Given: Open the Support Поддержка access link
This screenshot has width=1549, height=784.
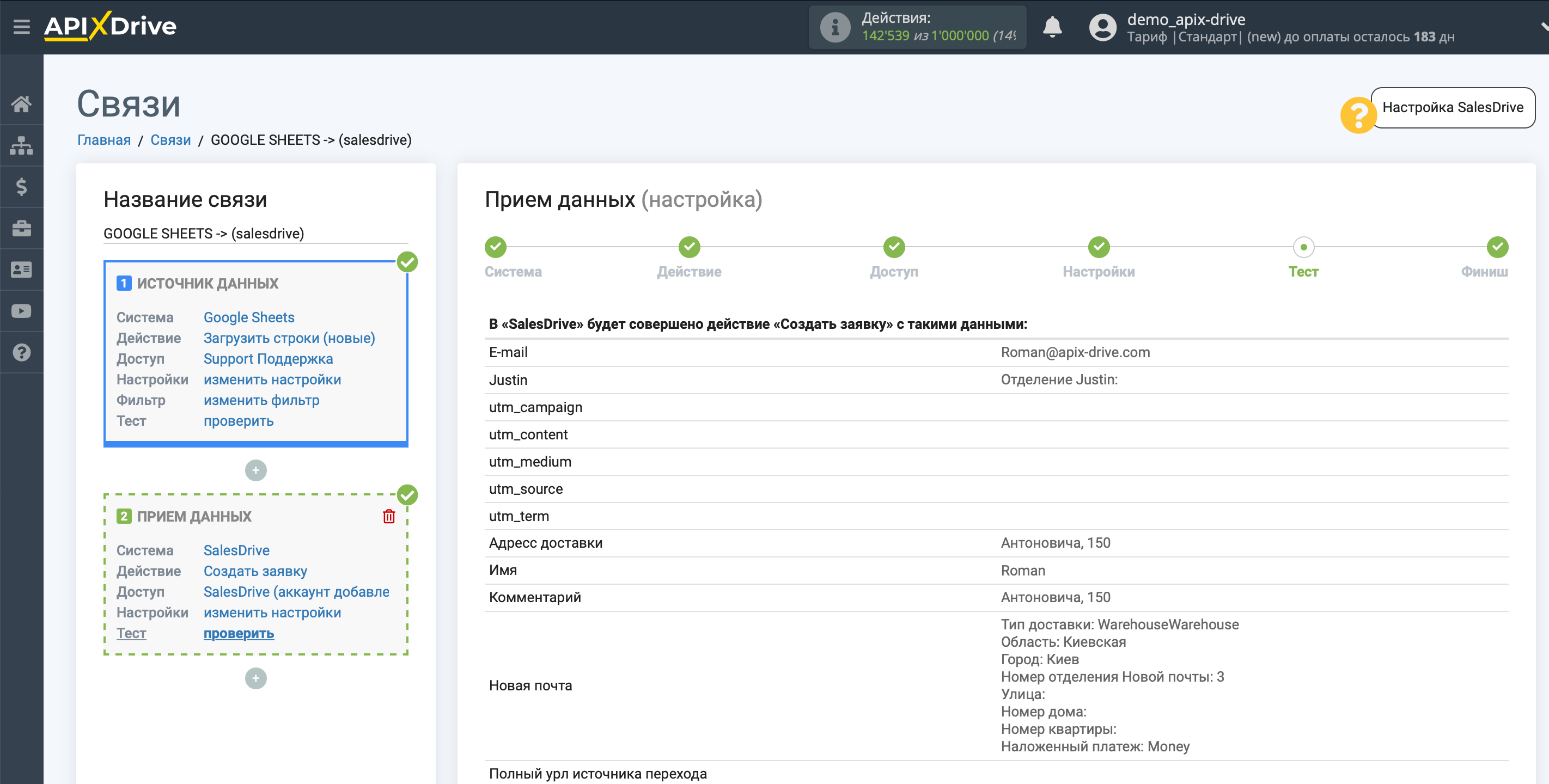Looking at the screenshot, I should pos(268,359).
